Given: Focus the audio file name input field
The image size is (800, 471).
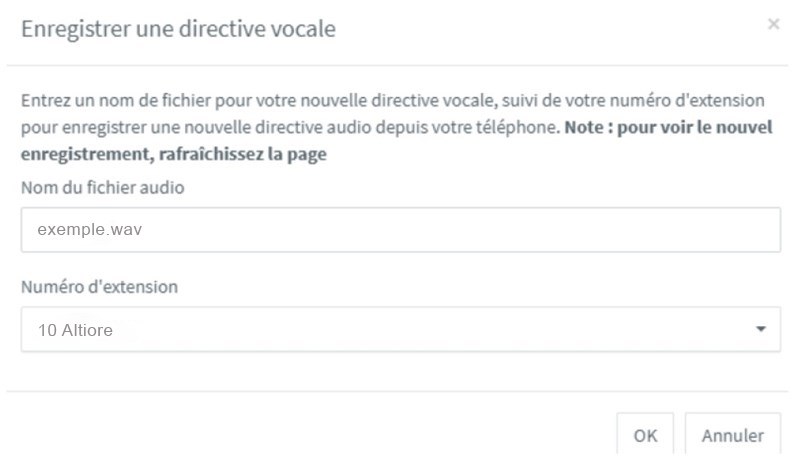Looking at the screenshot, I should (400, 230).
